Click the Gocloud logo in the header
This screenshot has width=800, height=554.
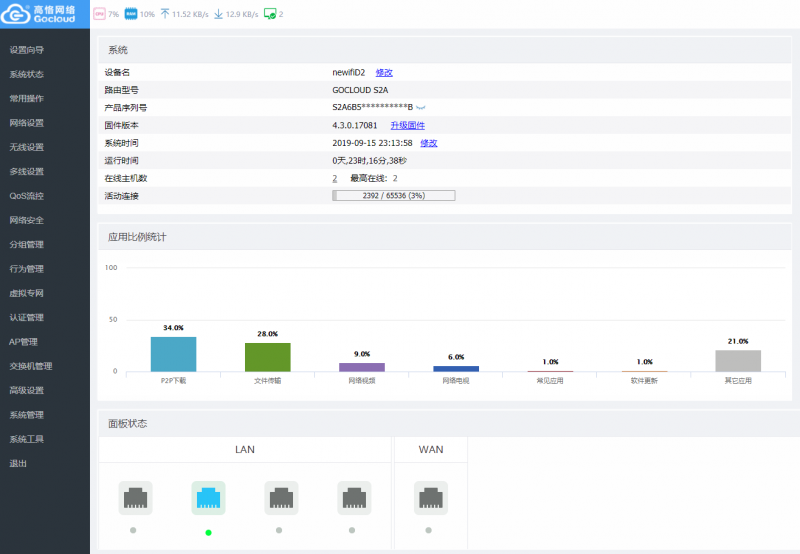click(44, 14)
